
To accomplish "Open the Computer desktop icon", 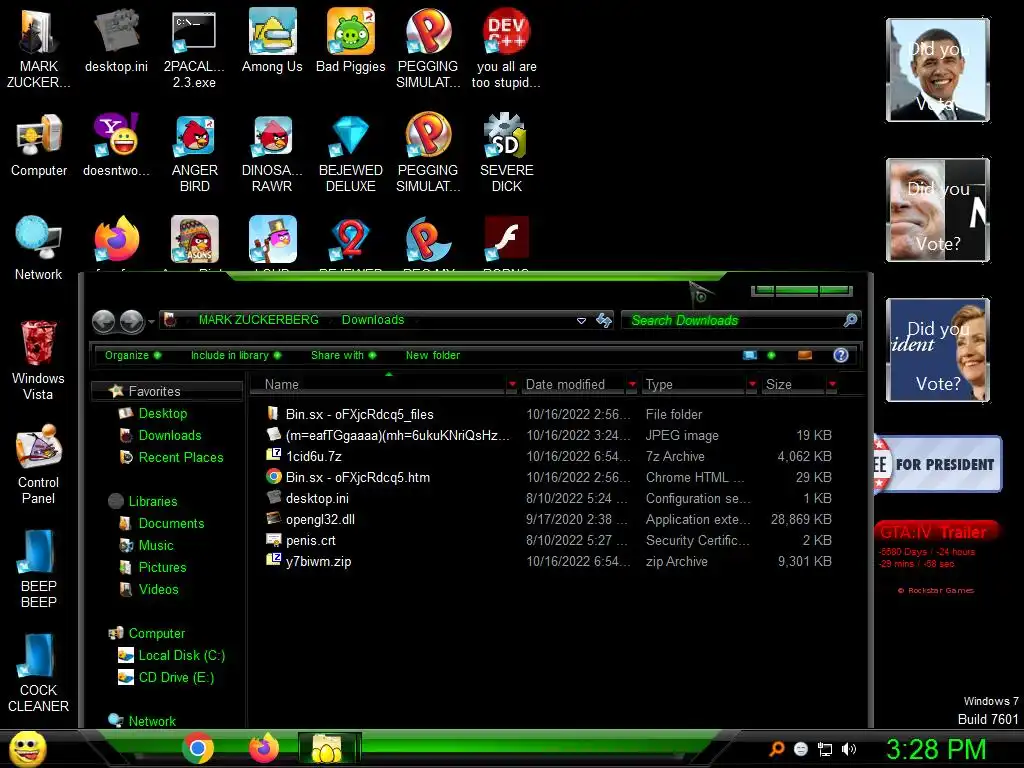I will [x=39, y=145].
